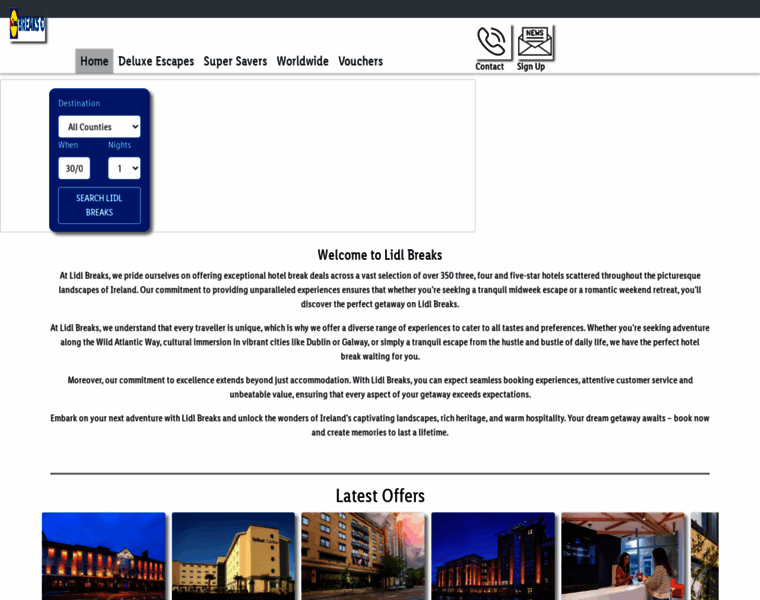Click the Lidl Breaks logo

(x=27, y=26)
